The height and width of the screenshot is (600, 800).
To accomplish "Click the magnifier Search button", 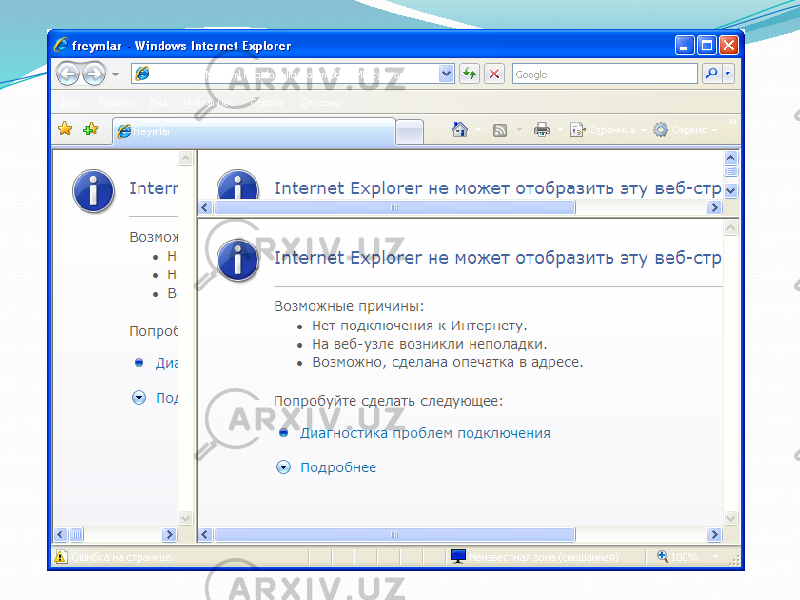I will click(711, 74).
